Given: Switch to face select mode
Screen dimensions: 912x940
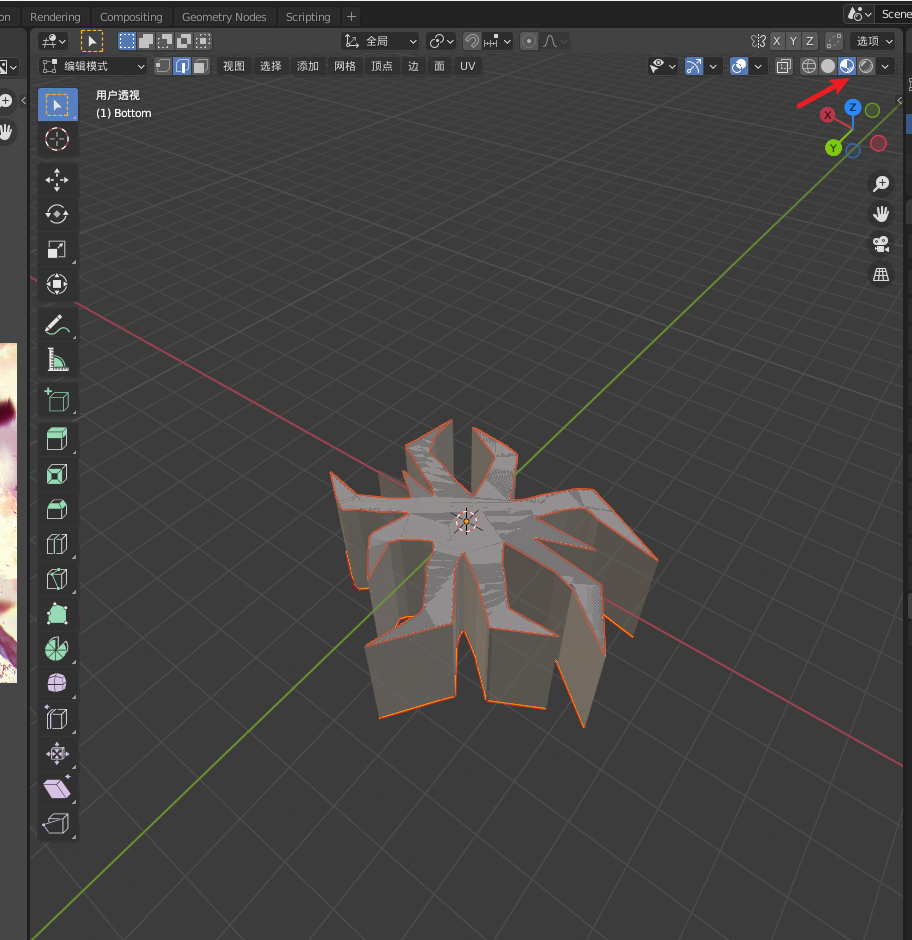Looking at the screenshot, I should pos(201,66).
